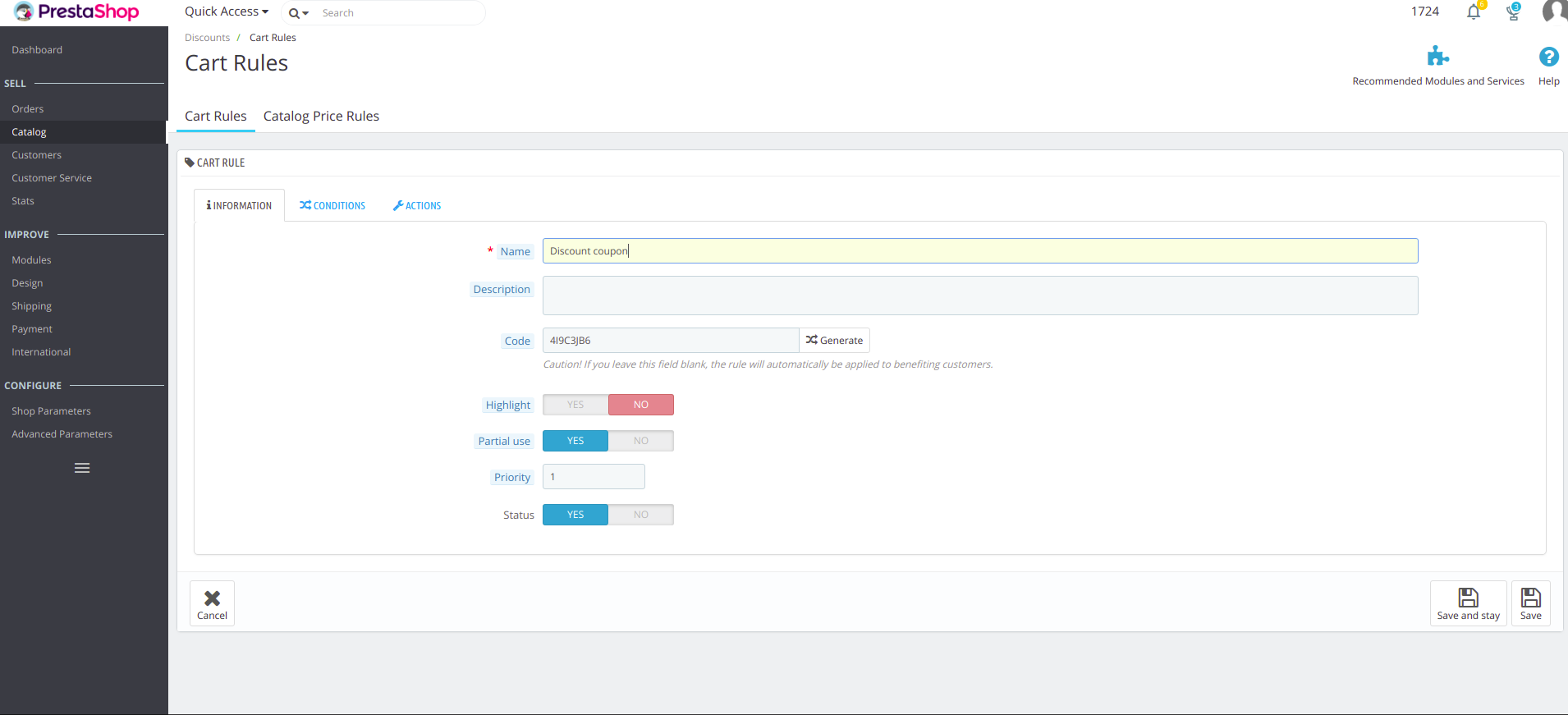Open the trophy achievements icon

[x=1513, y=12]
